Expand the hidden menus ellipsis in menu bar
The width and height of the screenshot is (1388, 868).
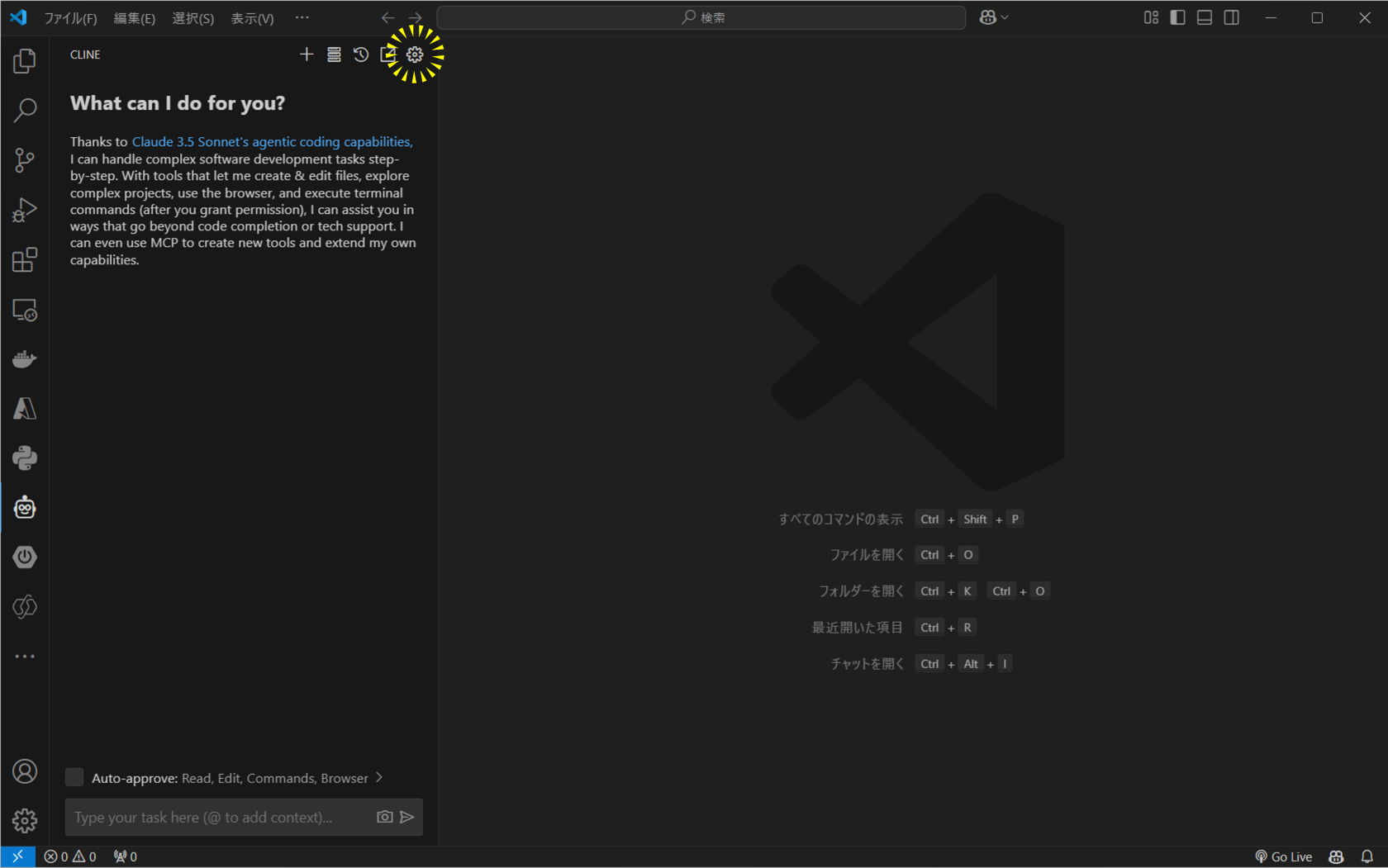302,17
